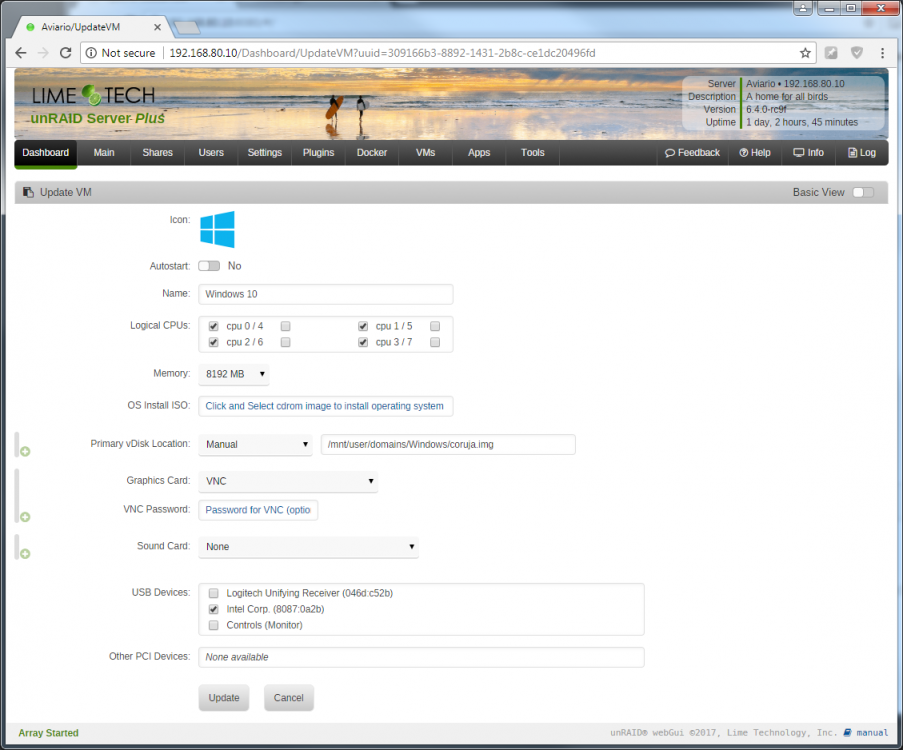This screenshot has height=750, width=903.
Task: Click the Update button
Action: [x=224, y=698]
